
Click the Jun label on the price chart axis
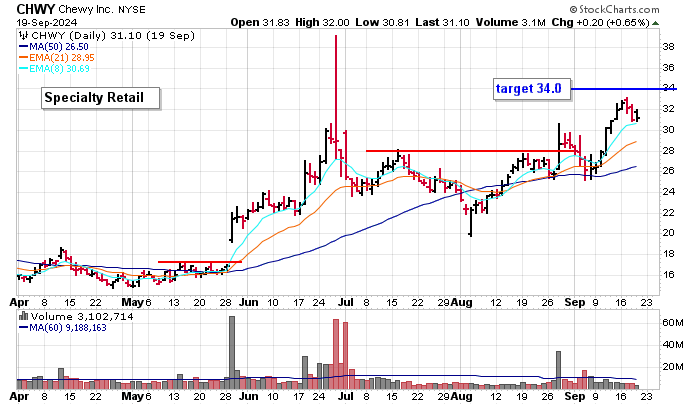tap(248, 302)
